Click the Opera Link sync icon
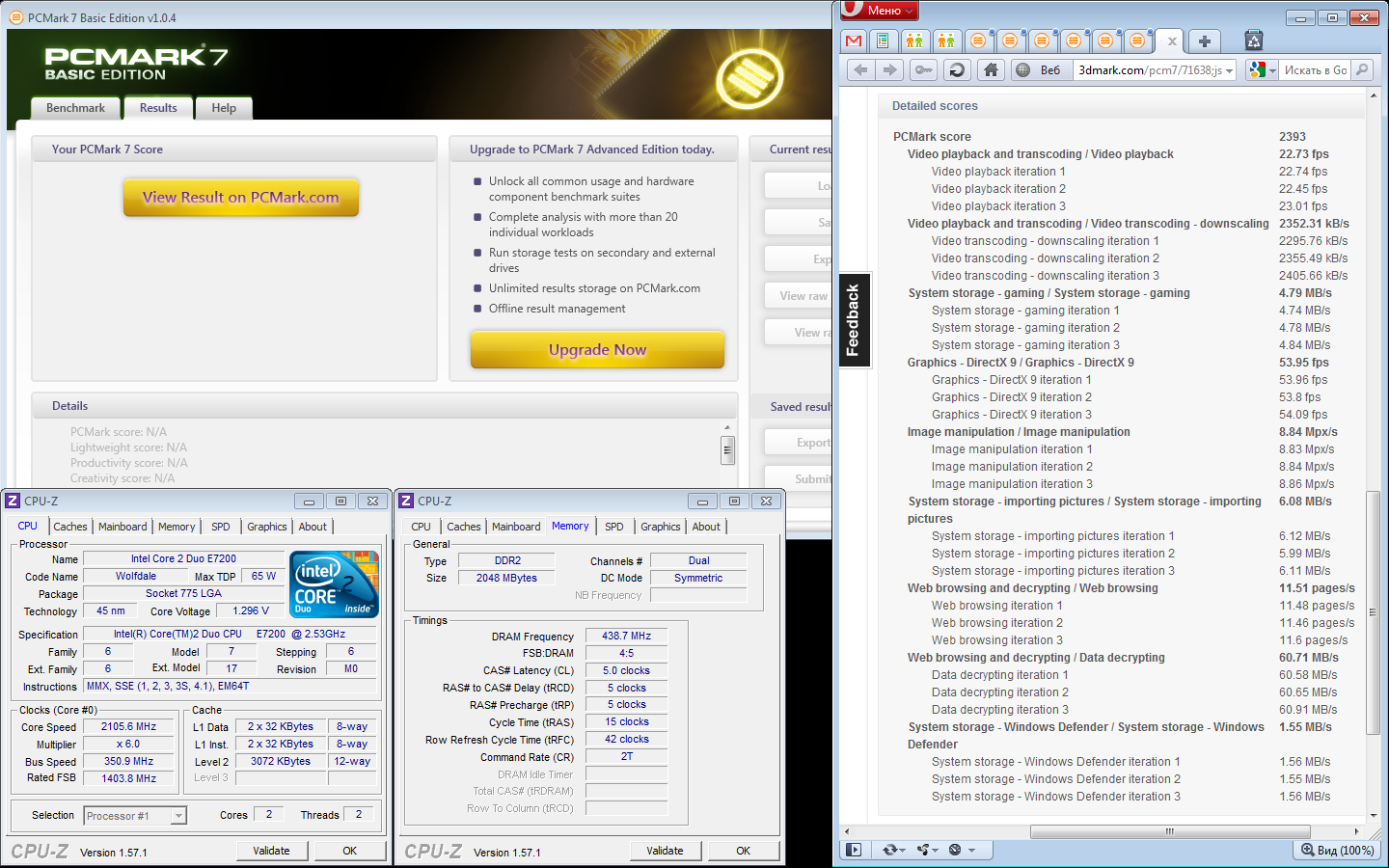This screenshot has height=868, width=1389. pos(889,850)
